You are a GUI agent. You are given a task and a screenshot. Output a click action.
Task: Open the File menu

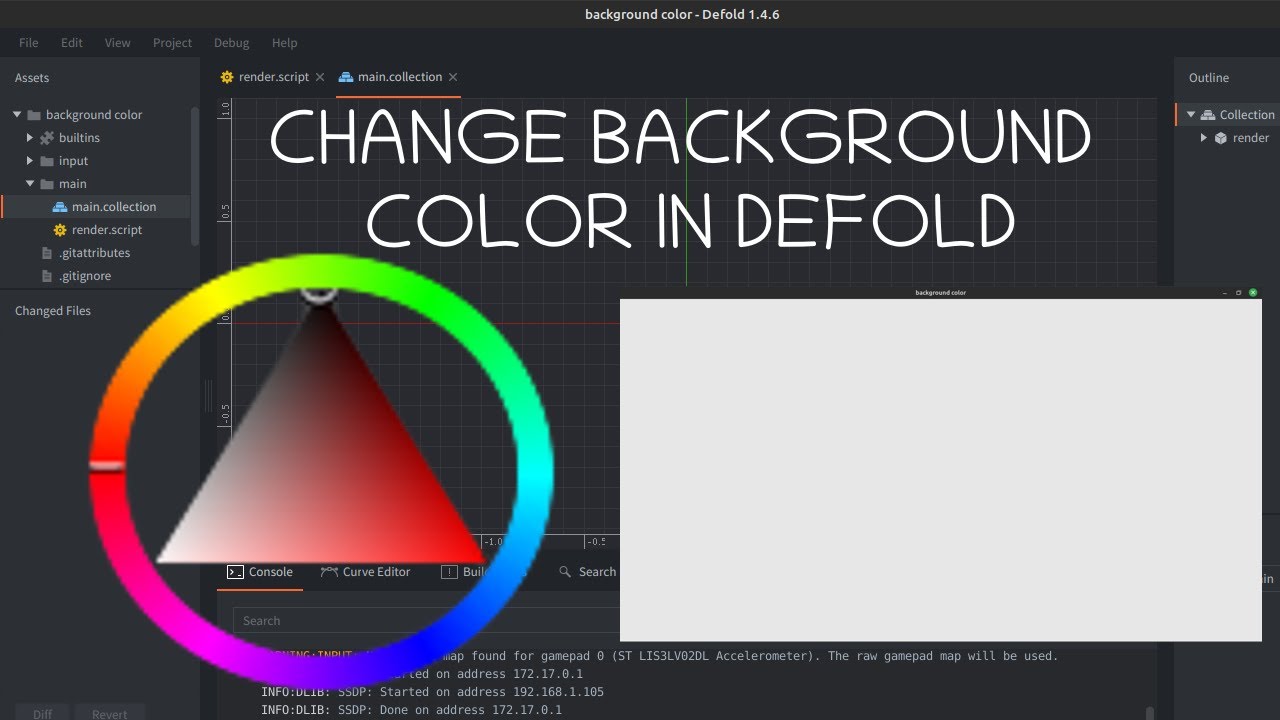(x=29, y=43)
